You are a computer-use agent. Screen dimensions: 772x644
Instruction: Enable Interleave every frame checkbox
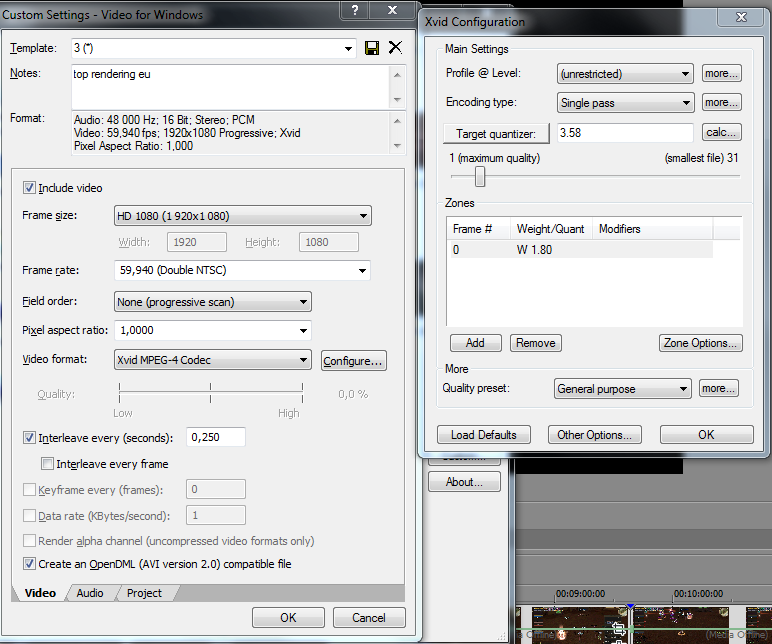coord(47,463)
